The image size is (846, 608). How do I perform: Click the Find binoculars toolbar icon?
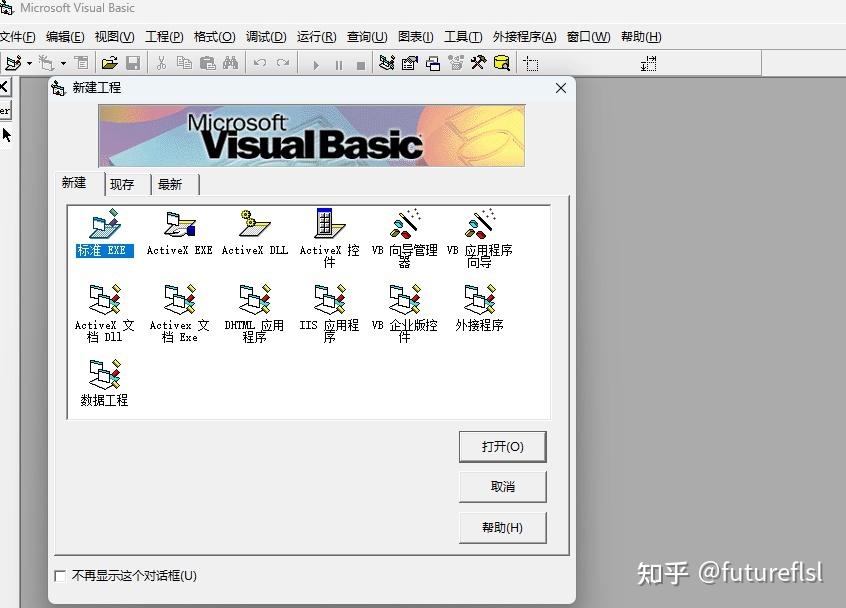tap(230, 63)
